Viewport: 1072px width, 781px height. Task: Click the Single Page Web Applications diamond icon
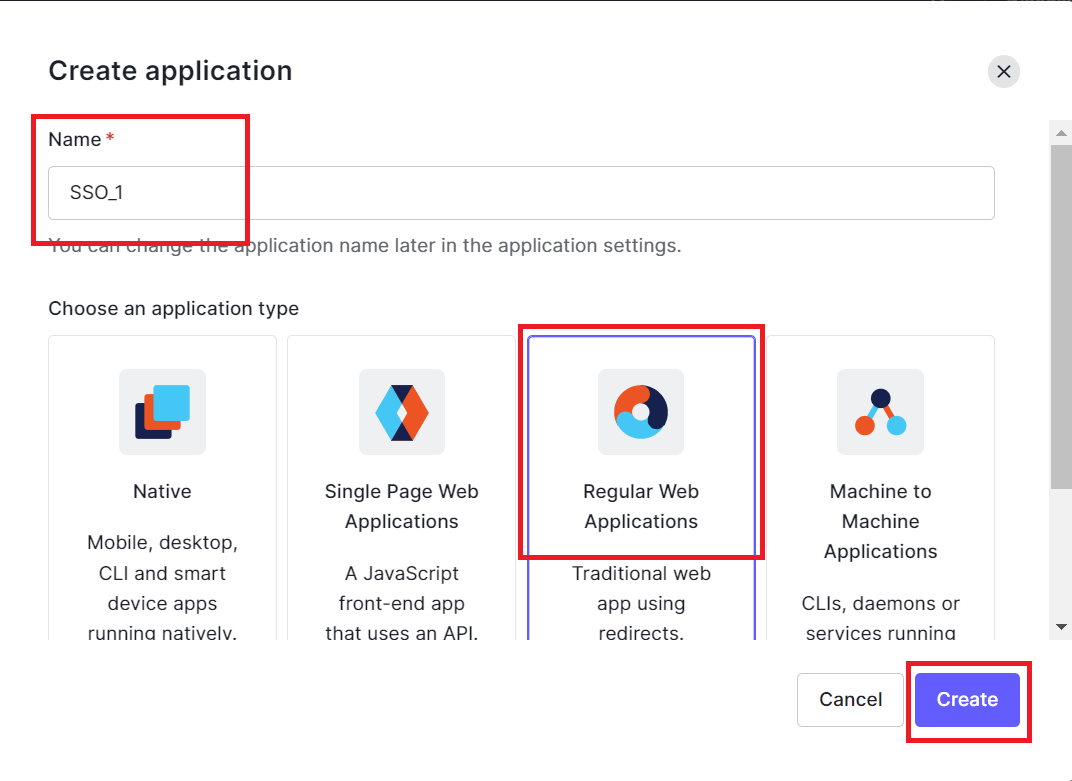[x=402, y=412]
